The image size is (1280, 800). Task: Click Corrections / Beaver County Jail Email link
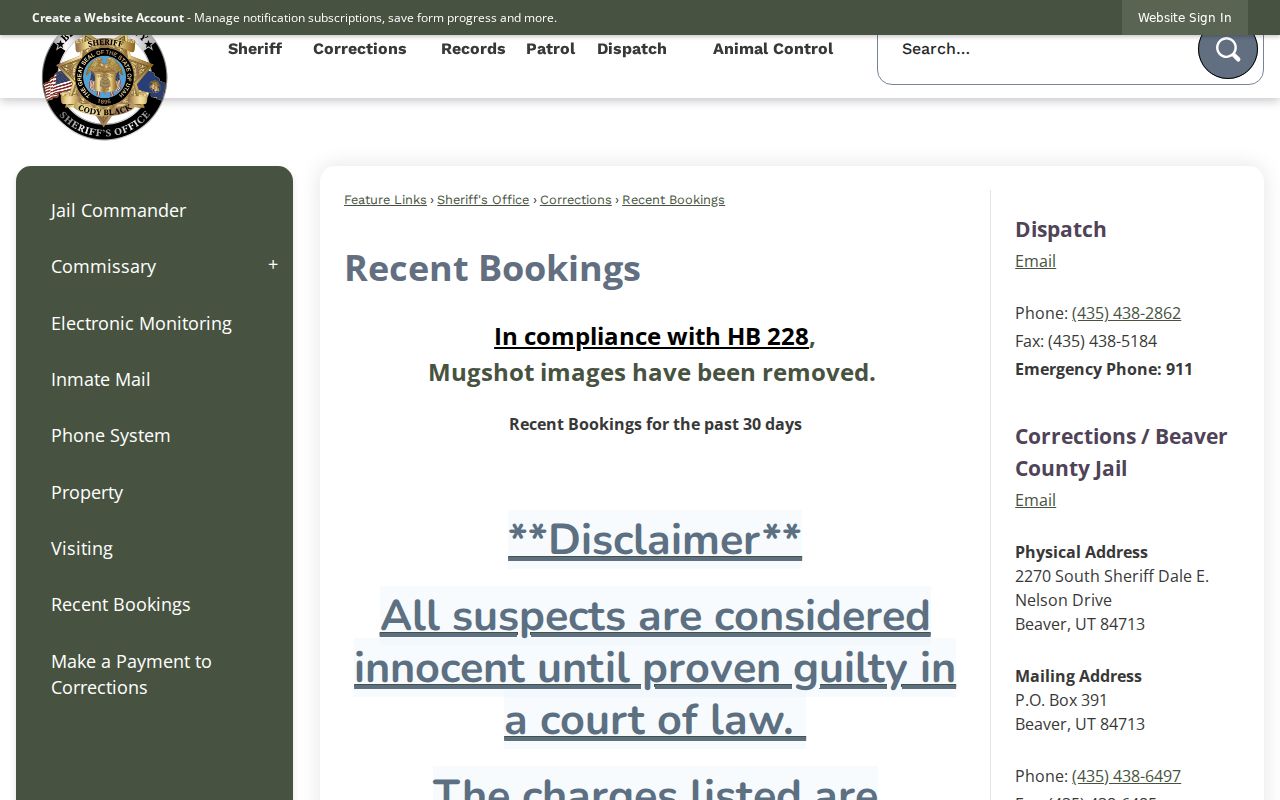1035,500
